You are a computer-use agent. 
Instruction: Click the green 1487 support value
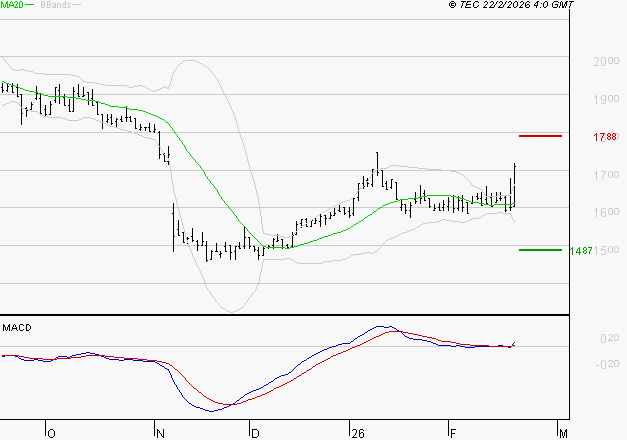click(581, 251)
